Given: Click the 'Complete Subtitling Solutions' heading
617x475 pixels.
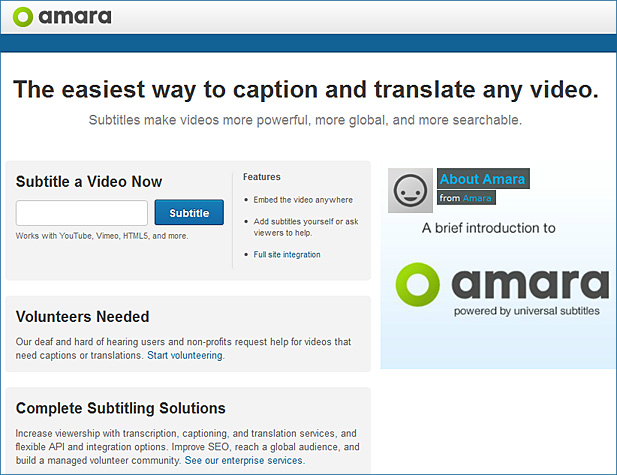Looking at the screenshot, I should tap(121, 408).
